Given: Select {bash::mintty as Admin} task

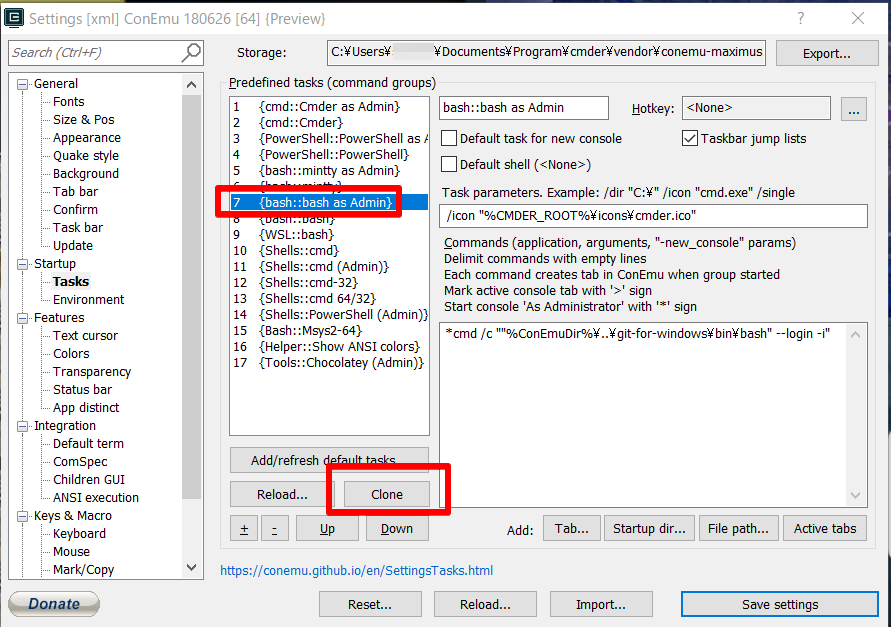Looking at the screenshot, I should (x=329, y=171).
